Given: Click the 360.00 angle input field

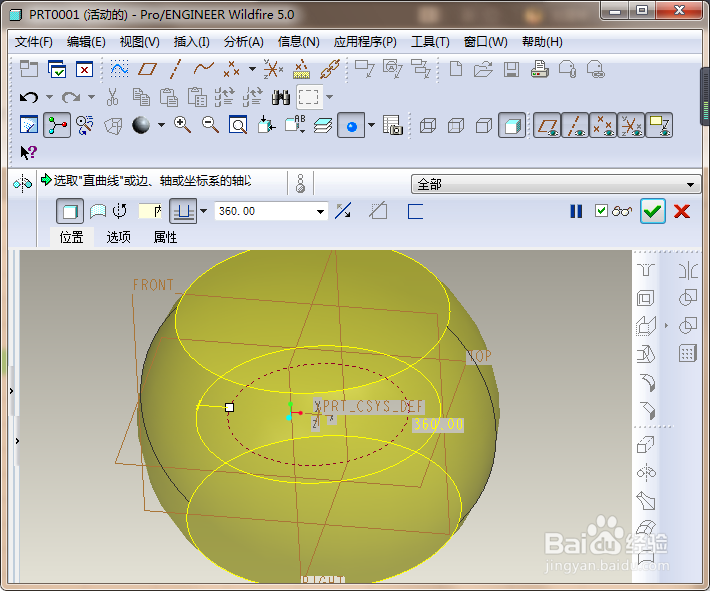Looking at the screenshot, I should [264, 211].
